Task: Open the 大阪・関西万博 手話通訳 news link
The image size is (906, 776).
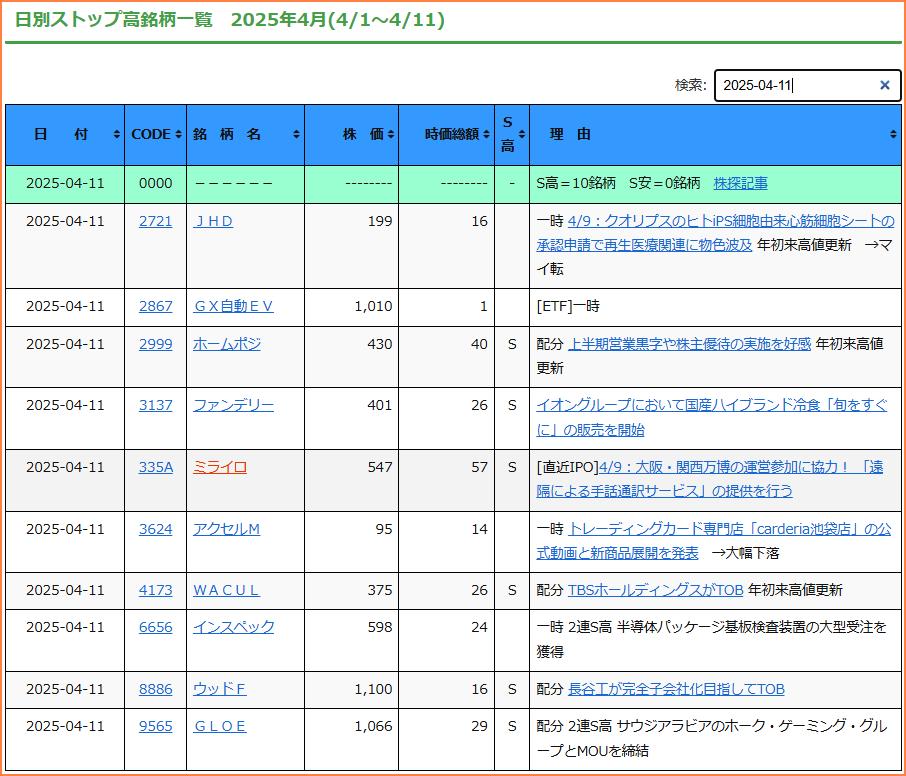Action: (710, 480)
